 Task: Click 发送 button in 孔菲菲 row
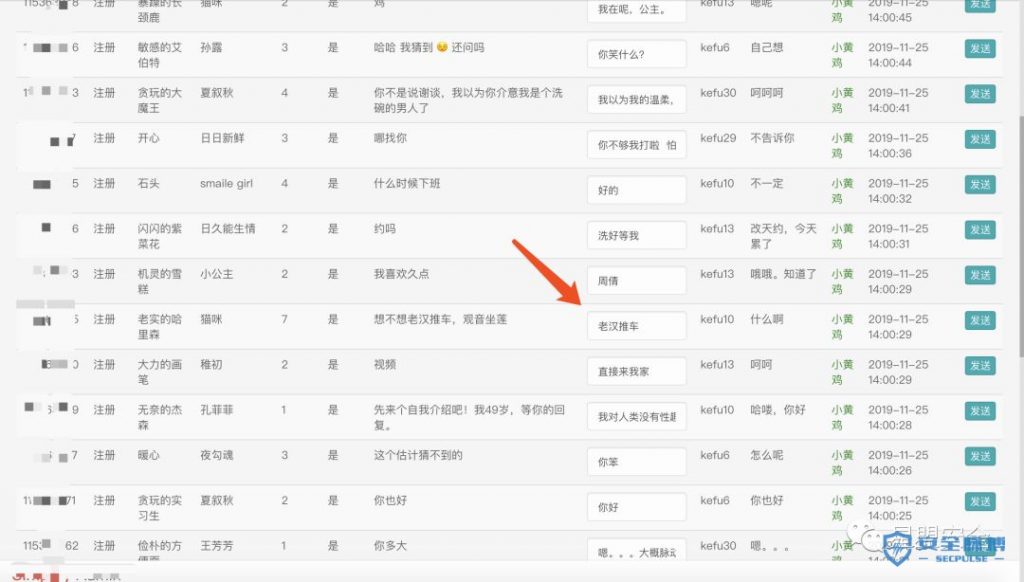[980, 411]
